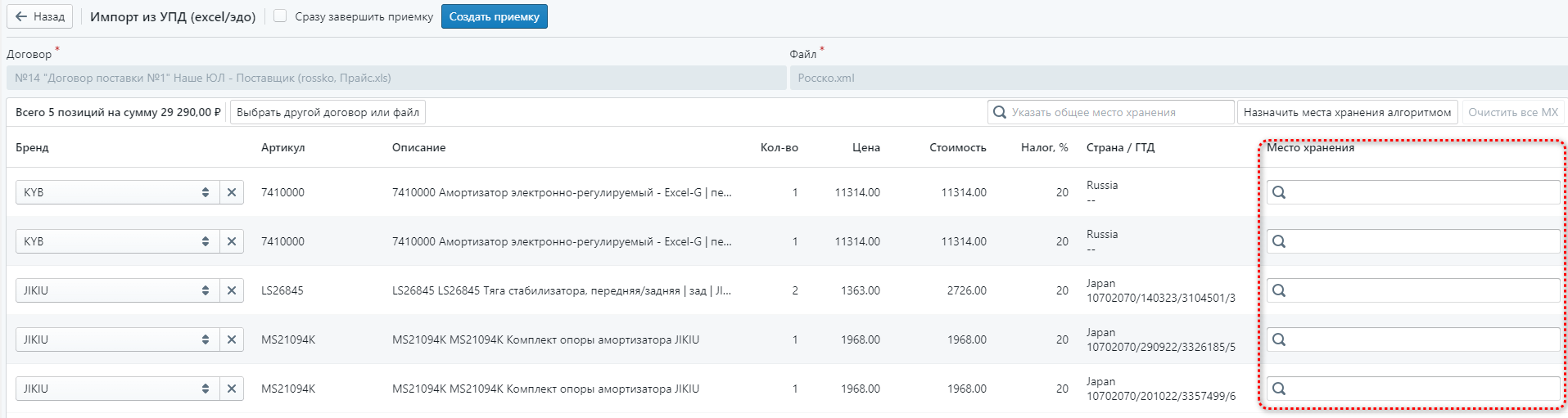The width and height of the screenshot is (1568, 418).
Task: Click the 'Создать приемку' button
Action: coord(494,16)
